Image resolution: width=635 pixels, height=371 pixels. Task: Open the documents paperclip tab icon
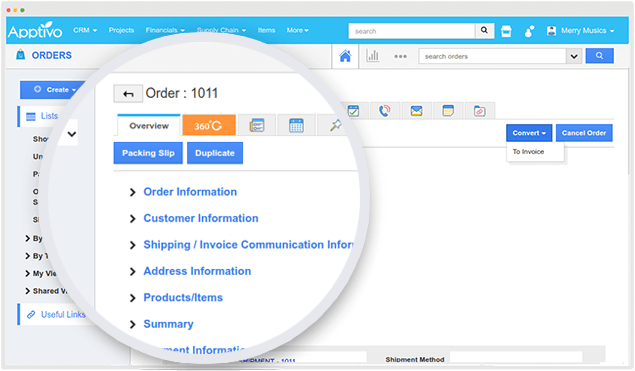pos(479,111)
